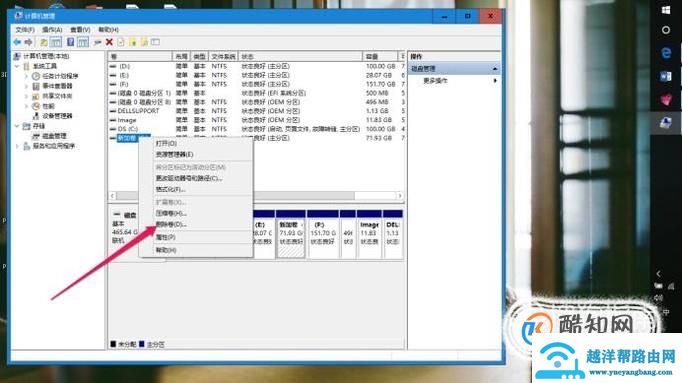Click the volume list scrollbar right arrow
Image resolution: width=682 pixels, height=383 pixels.
pos(400,196)
